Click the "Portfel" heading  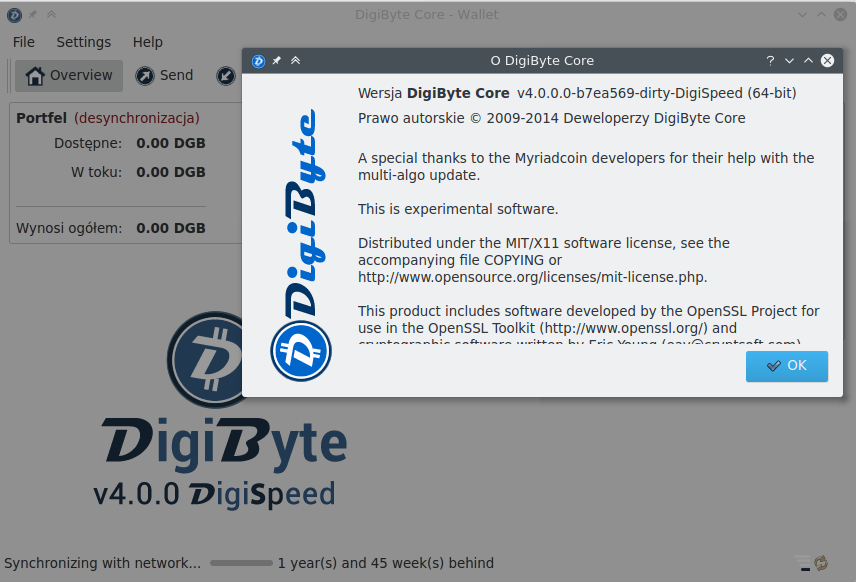point(41,118)
